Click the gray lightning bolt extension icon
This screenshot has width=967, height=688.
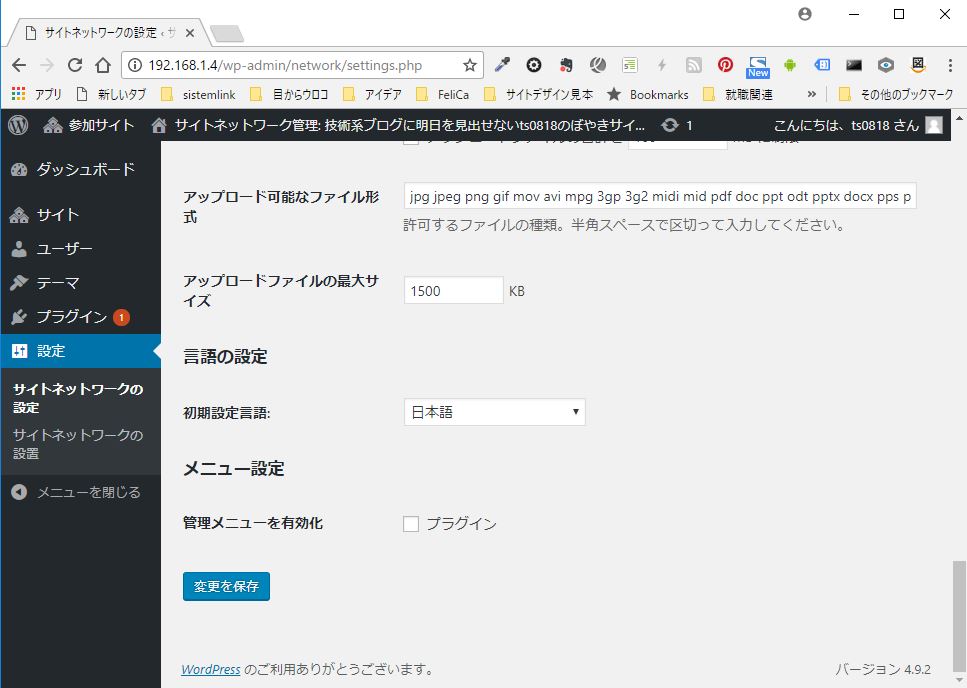[x=662, y=65]
